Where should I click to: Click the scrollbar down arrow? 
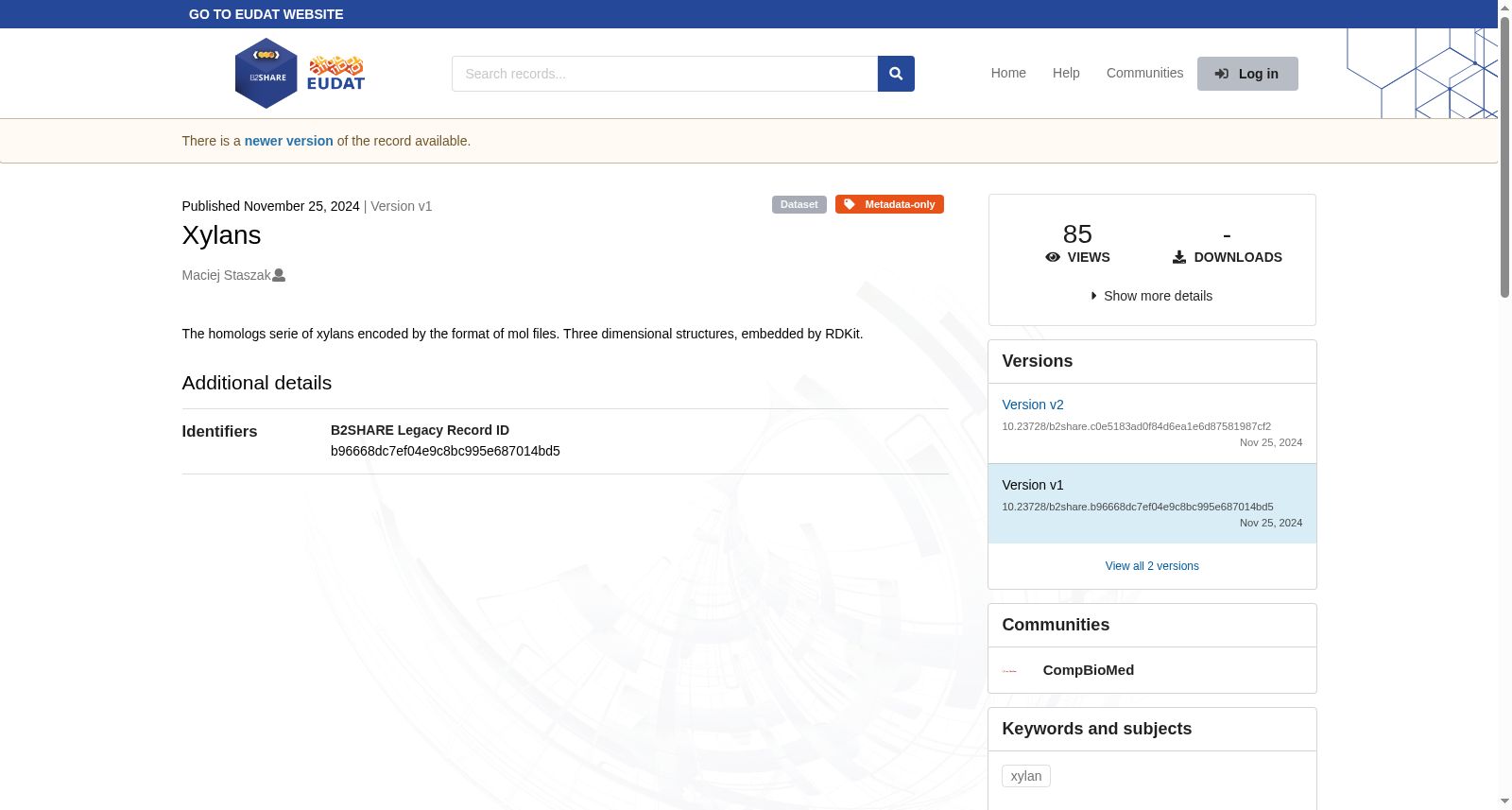1504,801
